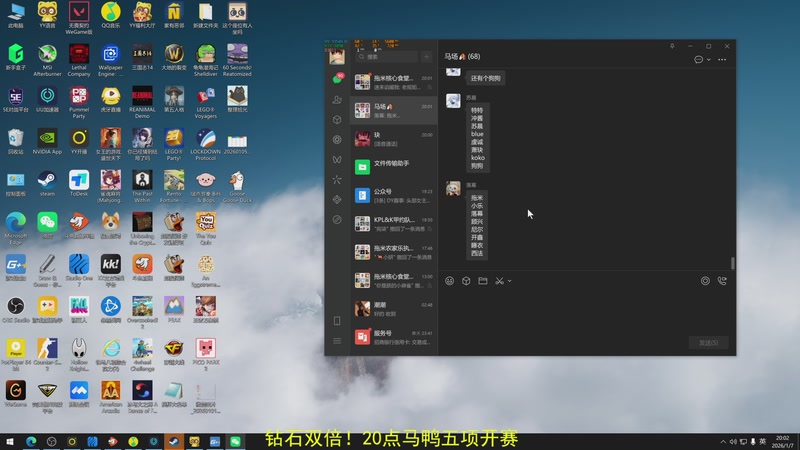Click the scissors screenshot icon
Image resolution: width=800 pixels, height=450 pixels.
(x=499, y=281)
